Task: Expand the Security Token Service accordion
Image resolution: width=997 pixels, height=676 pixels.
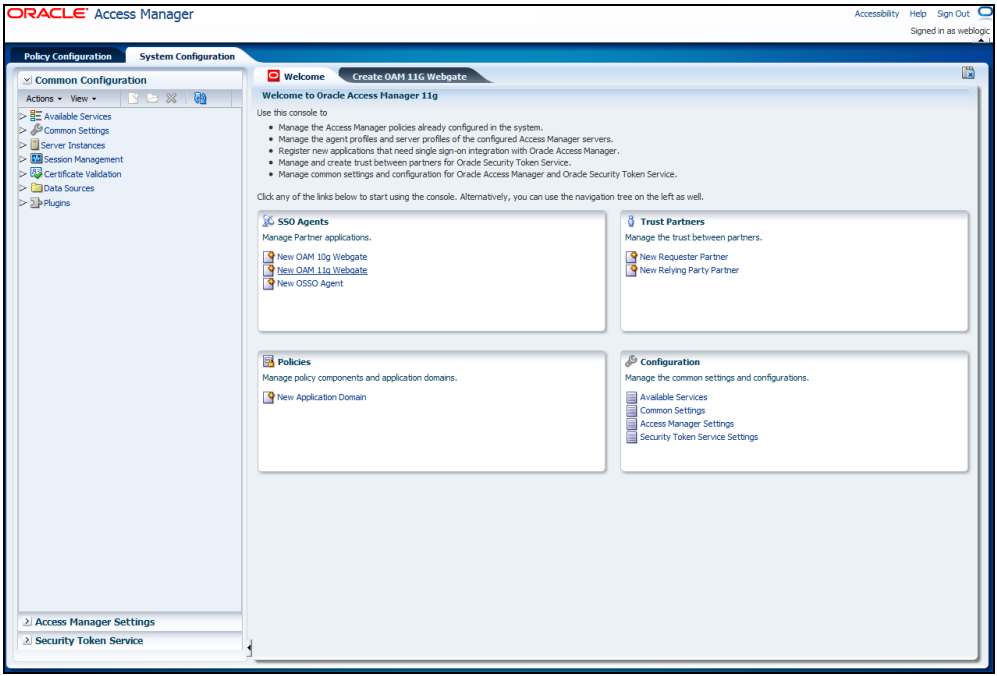Action: pyautogui.click(x=27, y=640)
